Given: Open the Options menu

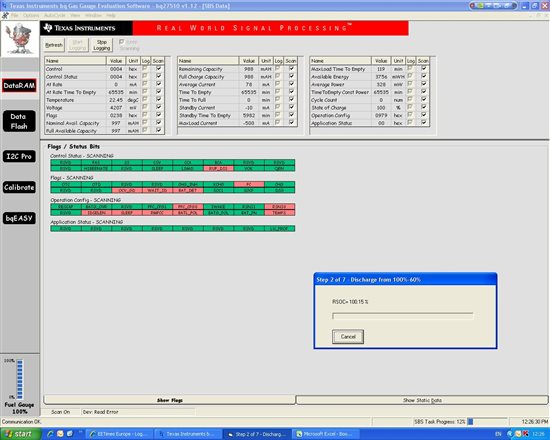Looking at the screenshot, I should 31,15.
